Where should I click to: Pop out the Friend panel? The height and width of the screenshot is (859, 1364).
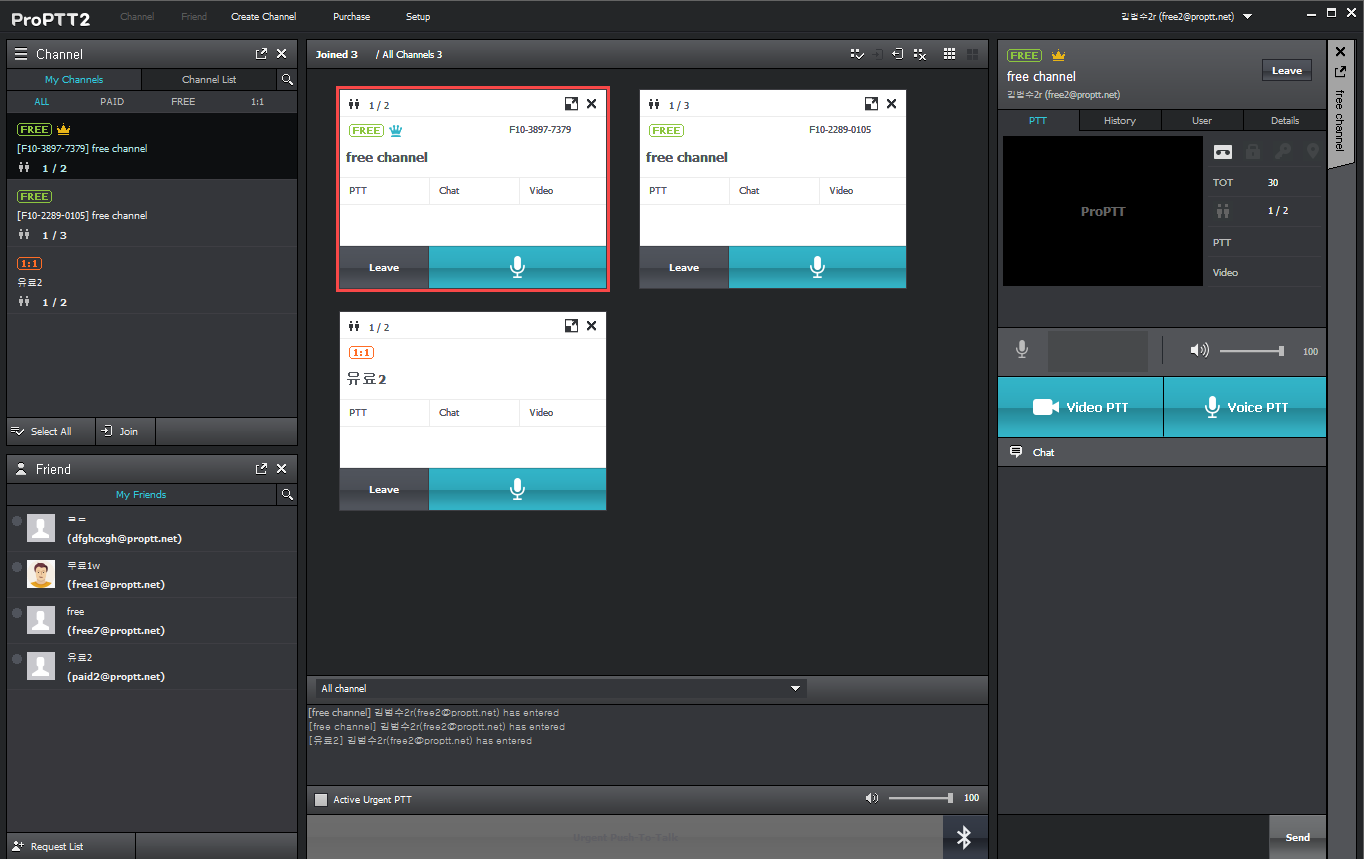pyautogui.click(x=261, y=469)
